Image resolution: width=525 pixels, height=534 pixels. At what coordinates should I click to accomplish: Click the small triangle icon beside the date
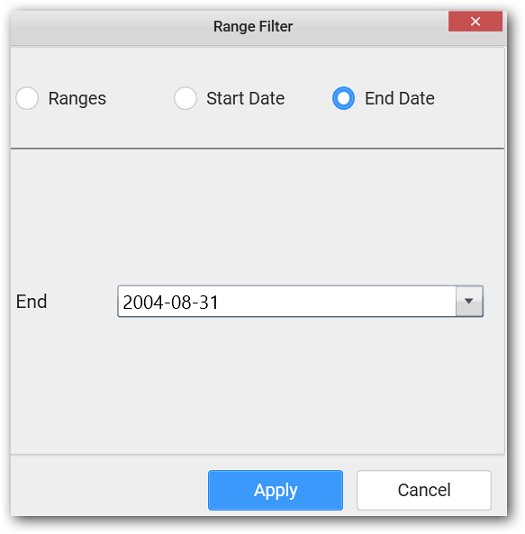pos(469,301)
